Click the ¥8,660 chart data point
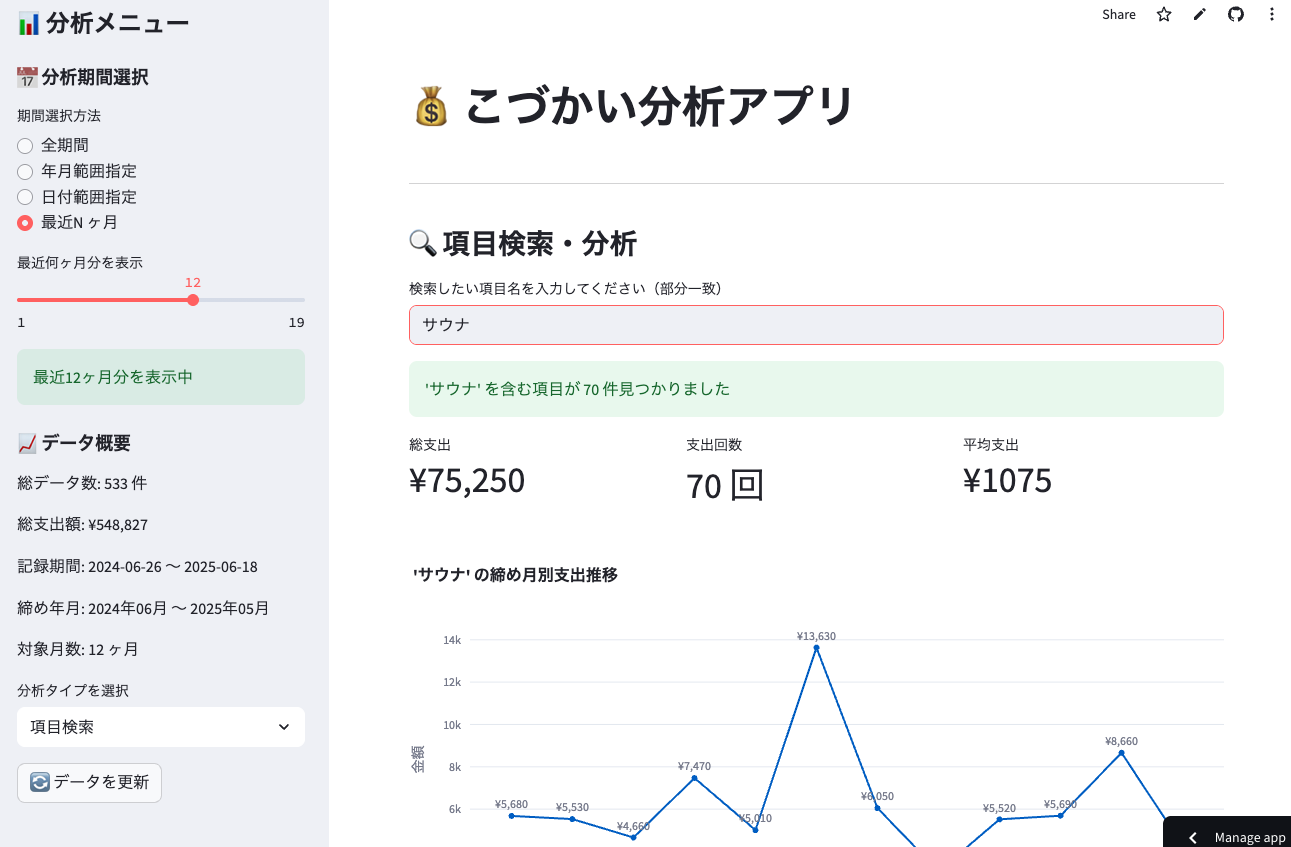Viewport: 1291px width, 847px height. point(1121,753)
